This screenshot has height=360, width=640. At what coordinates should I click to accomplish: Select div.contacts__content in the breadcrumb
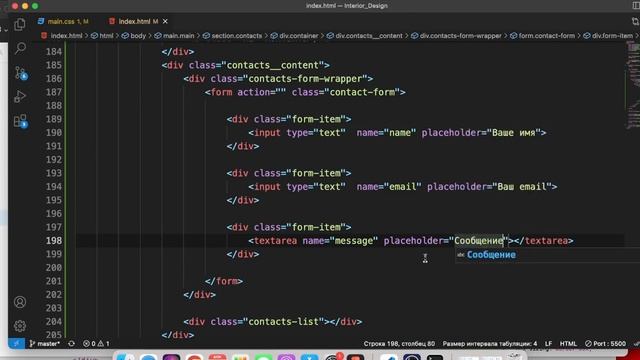point(364,36)
